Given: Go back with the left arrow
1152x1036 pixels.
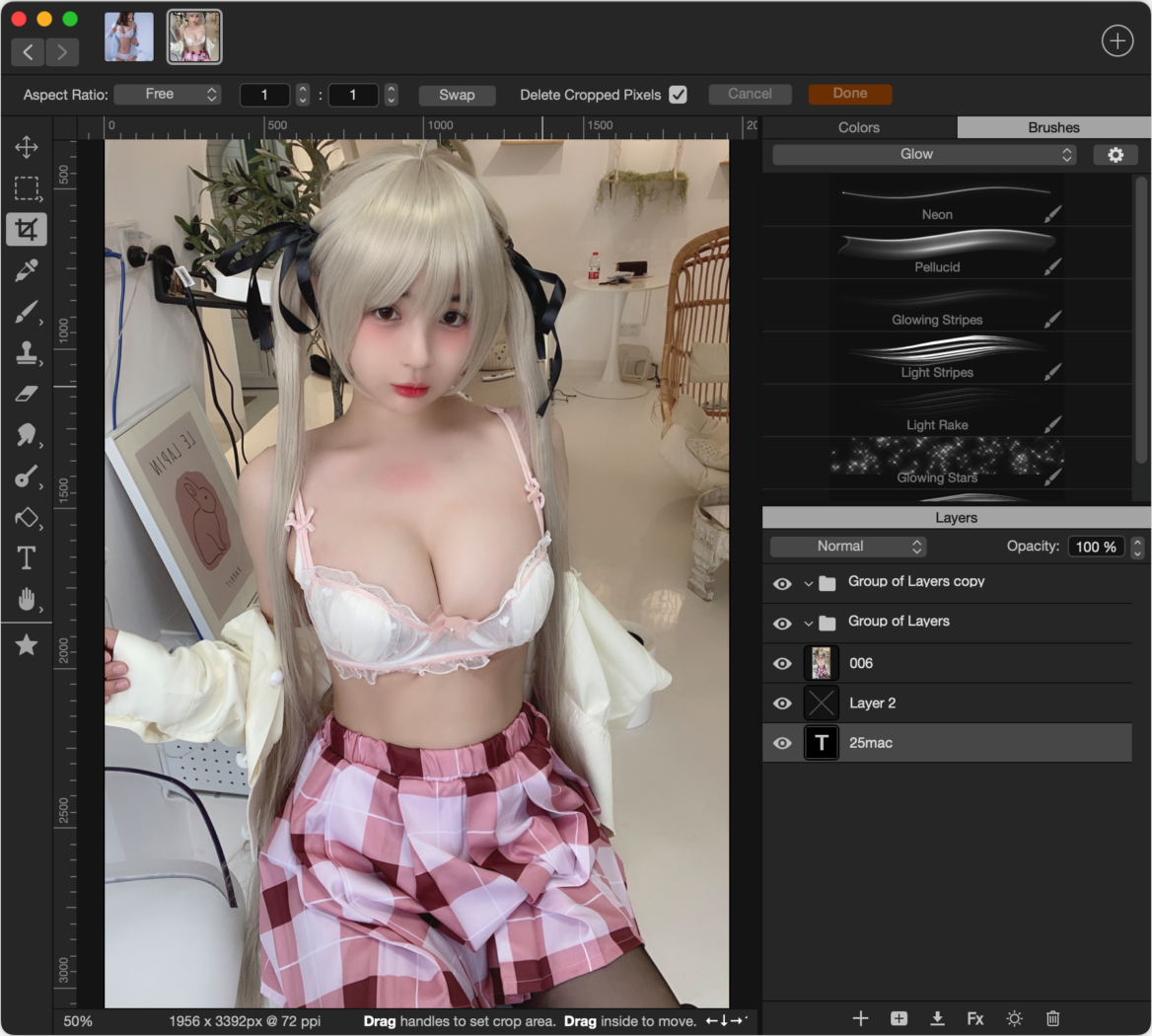Looking at the screenshot, I should (x=28, y=51).
